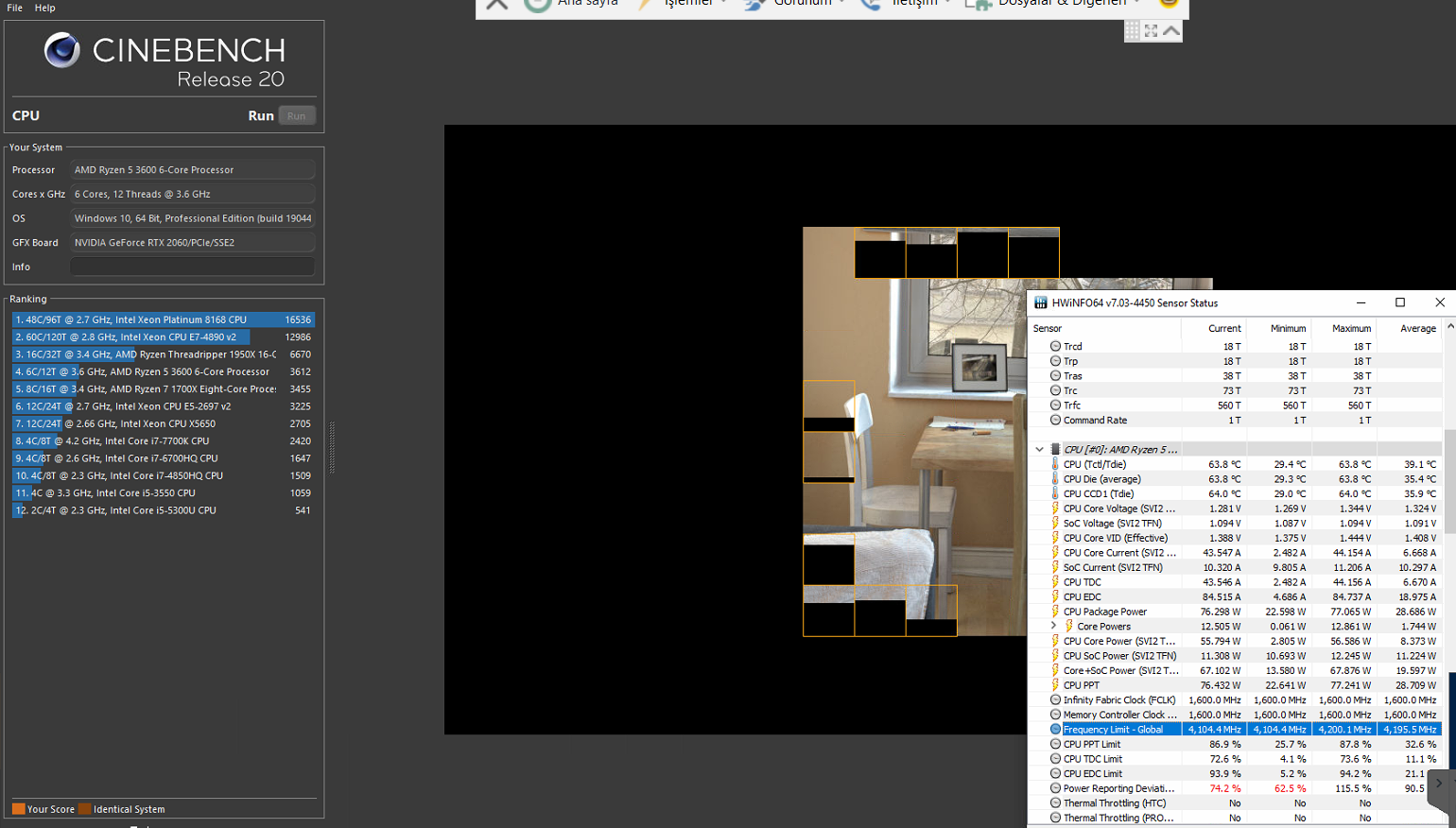Click the Cinebench logo sphere icon
The image size is (1456, 828).
(x=62, y=50)
